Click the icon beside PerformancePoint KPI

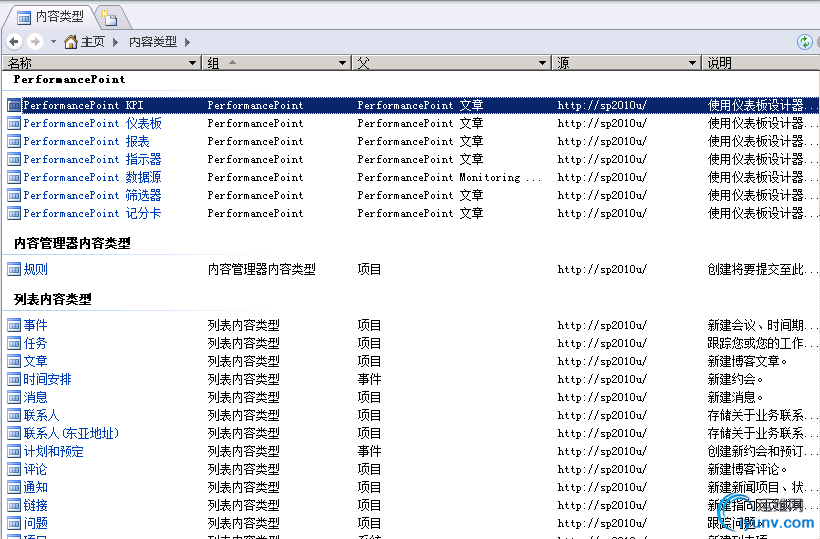(x=14, y=105)
